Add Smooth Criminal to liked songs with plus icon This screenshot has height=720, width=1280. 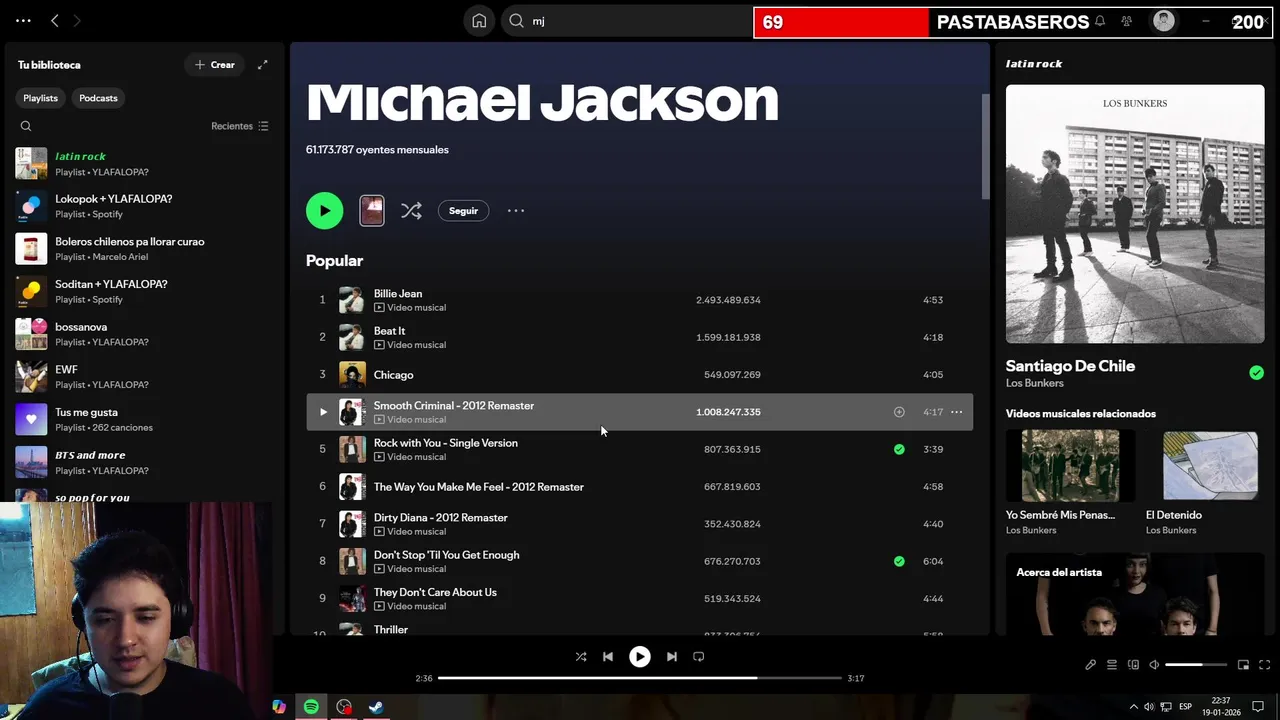(x=899, y=412)
